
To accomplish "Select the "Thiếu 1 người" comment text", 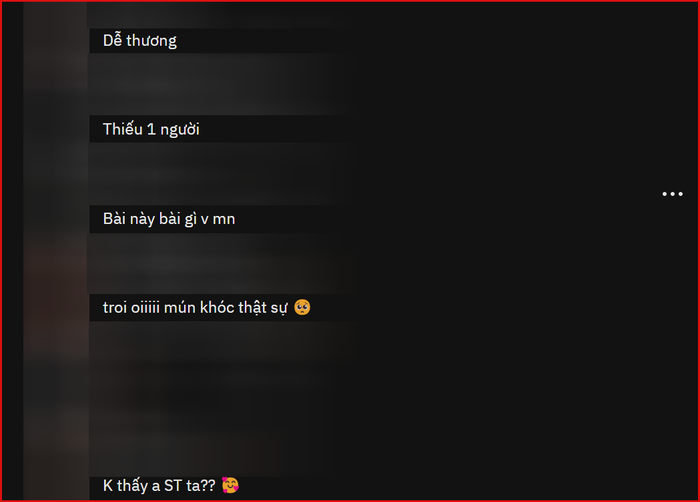I will point(151,129).
